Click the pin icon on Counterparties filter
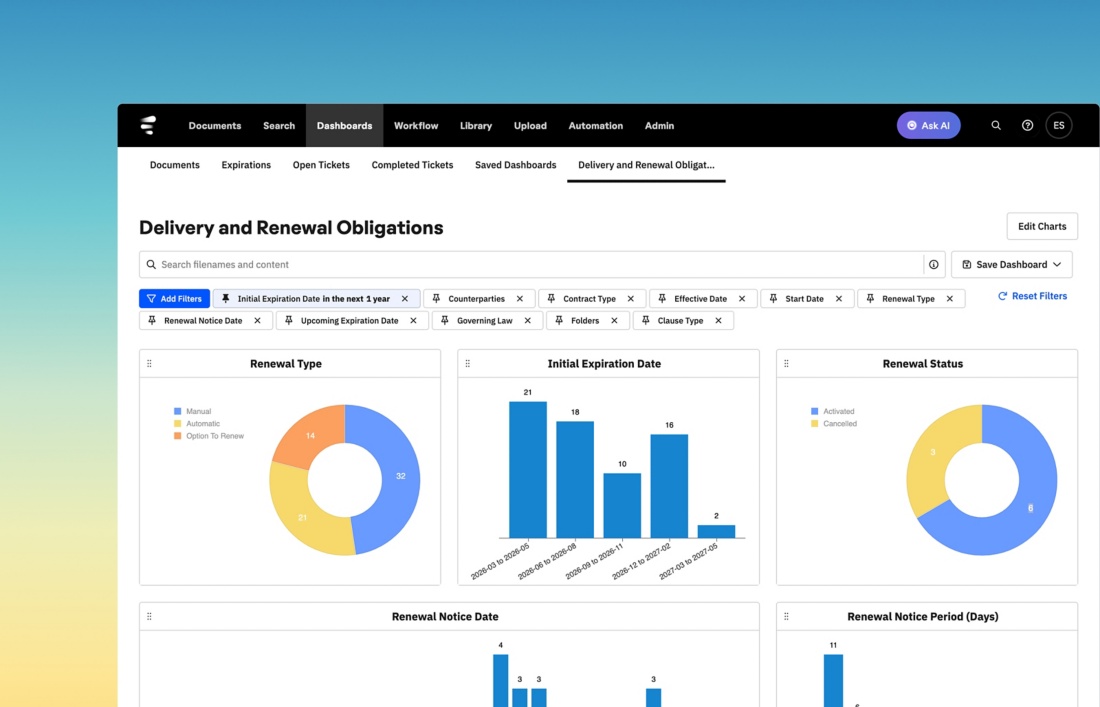 [x=436, y=299]
